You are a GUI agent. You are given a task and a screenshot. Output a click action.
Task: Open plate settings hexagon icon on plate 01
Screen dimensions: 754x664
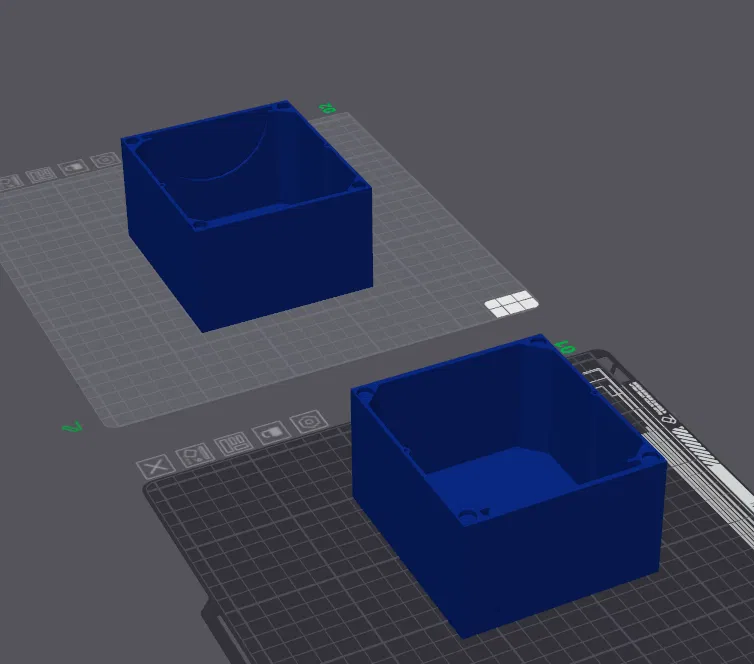tap(309, 422)
